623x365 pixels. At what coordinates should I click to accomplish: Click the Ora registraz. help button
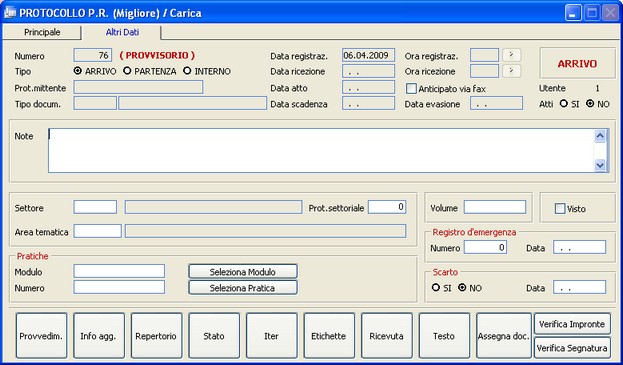[512, 55]
